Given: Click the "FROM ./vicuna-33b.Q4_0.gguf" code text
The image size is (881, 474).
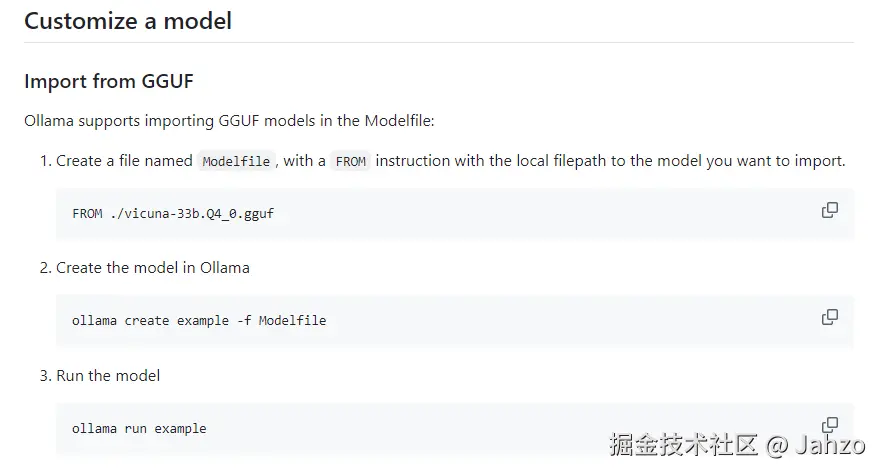Looking at the screenshot, I should coord(172,214).
